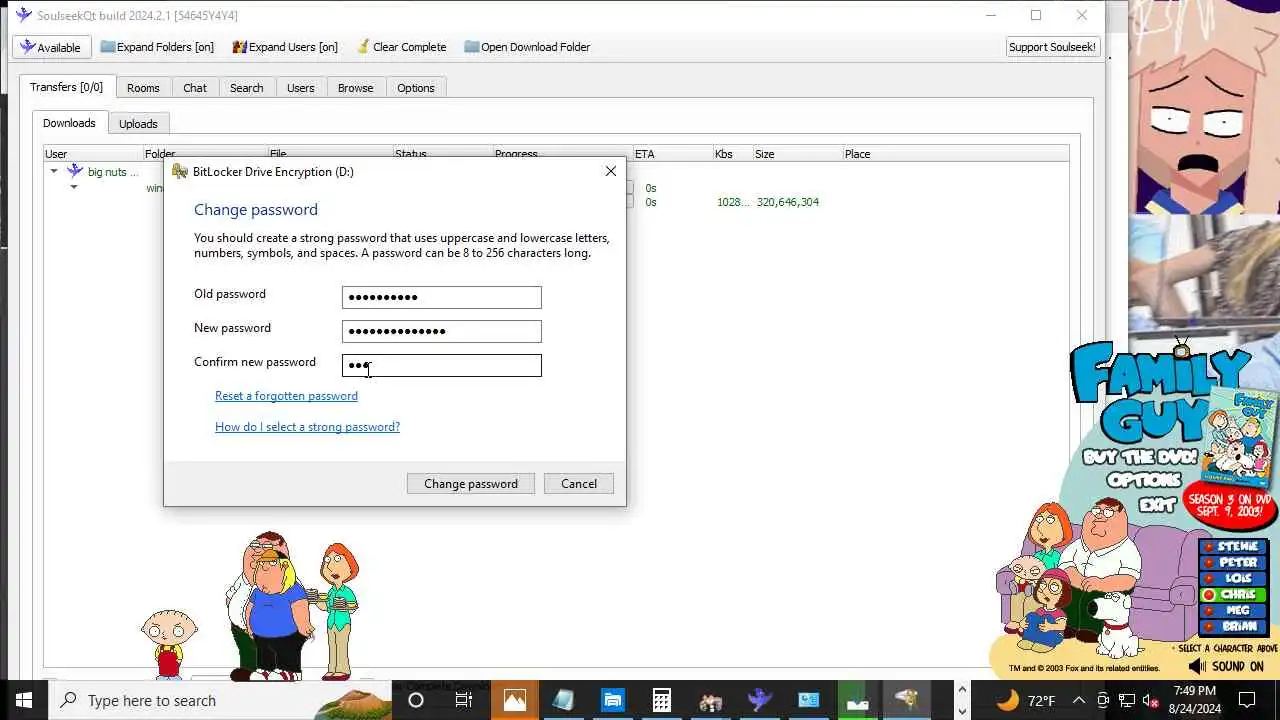Open File Explorer from the taskbar

pos(613,700)
